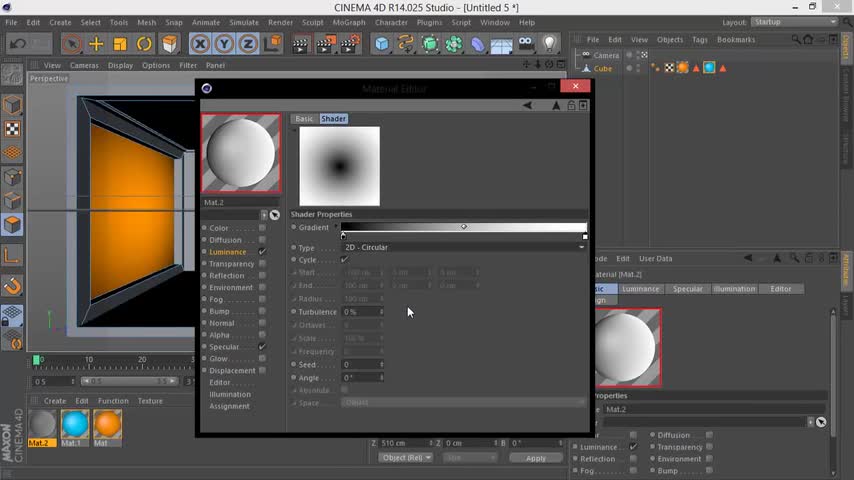Viewport: 854px width, 480px height.
Task: Switch to the Basic tab in the Material Editor
Action: coord(304,119)
